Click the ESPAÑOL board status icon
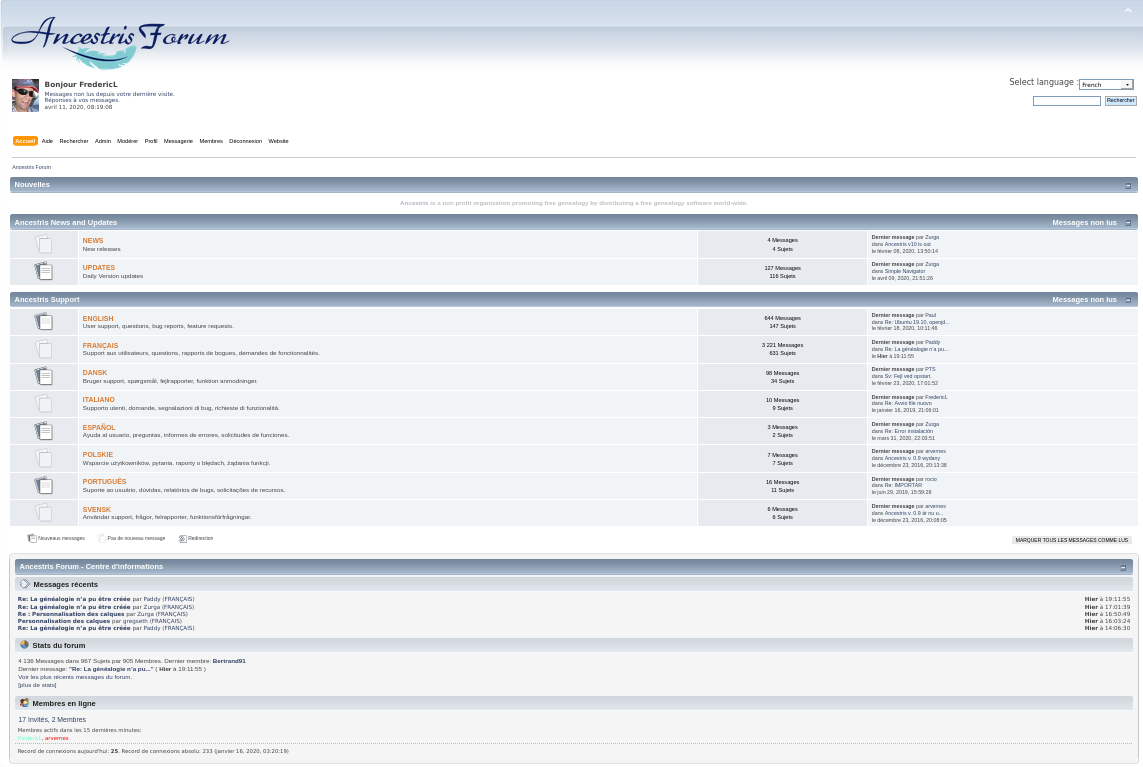The image size is (1143, 767). [x=44, y=431]
